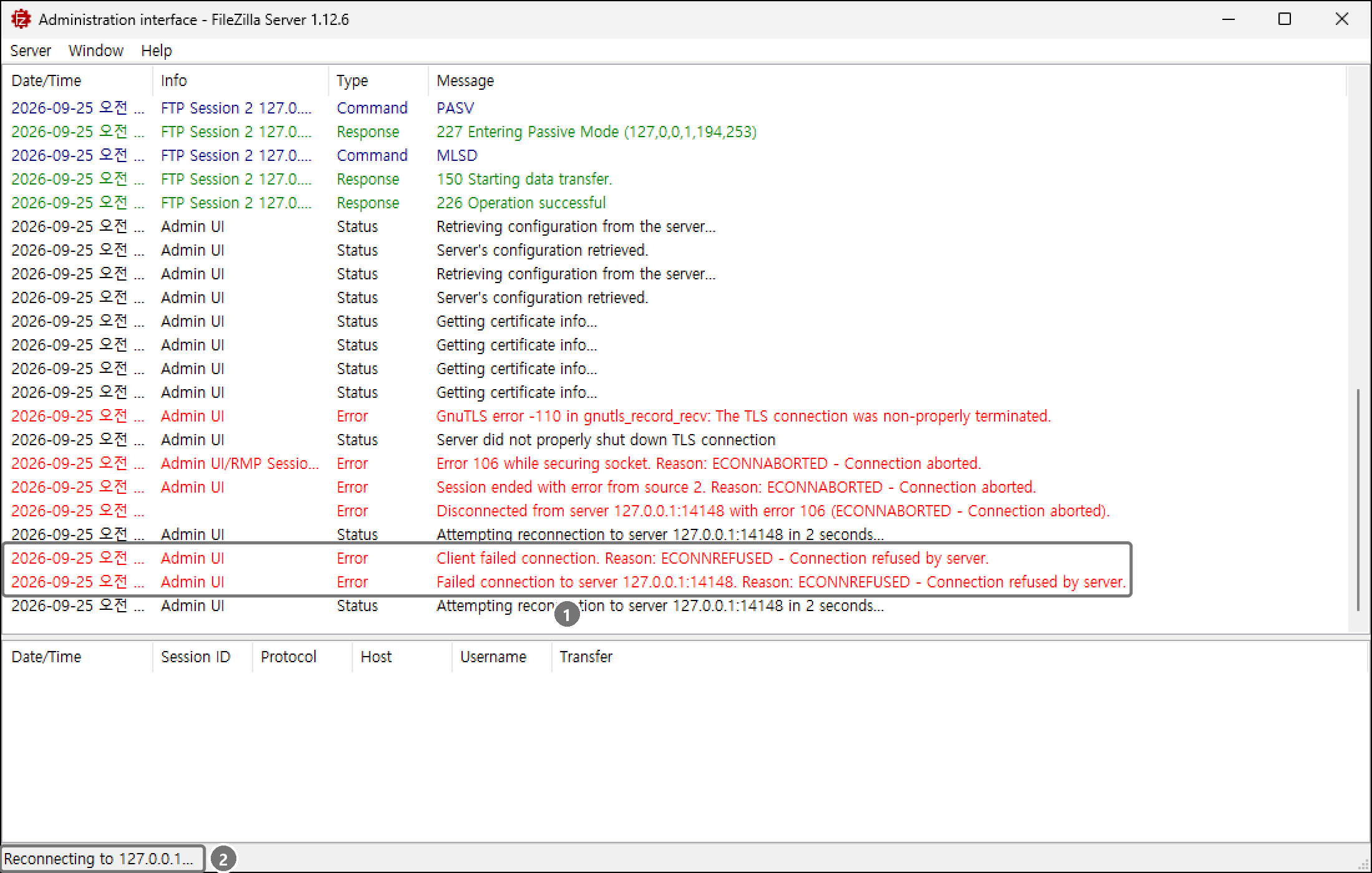The image size is (1372, 873).
Task: Click the sessions Date/Time column header
Action: click(x=77, y=657)
